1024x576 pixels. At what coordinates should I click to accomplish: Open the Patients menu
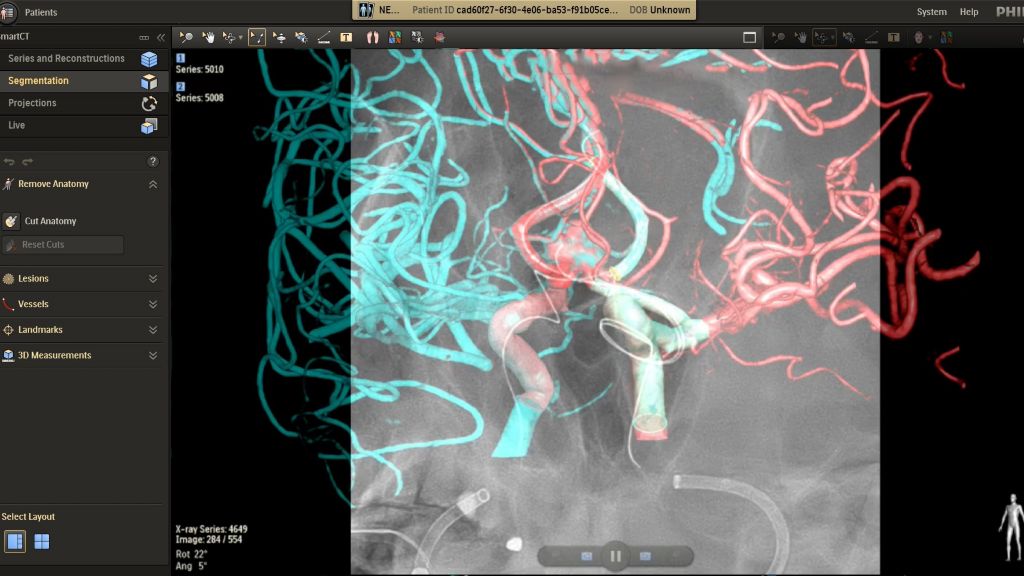[40, 12]
